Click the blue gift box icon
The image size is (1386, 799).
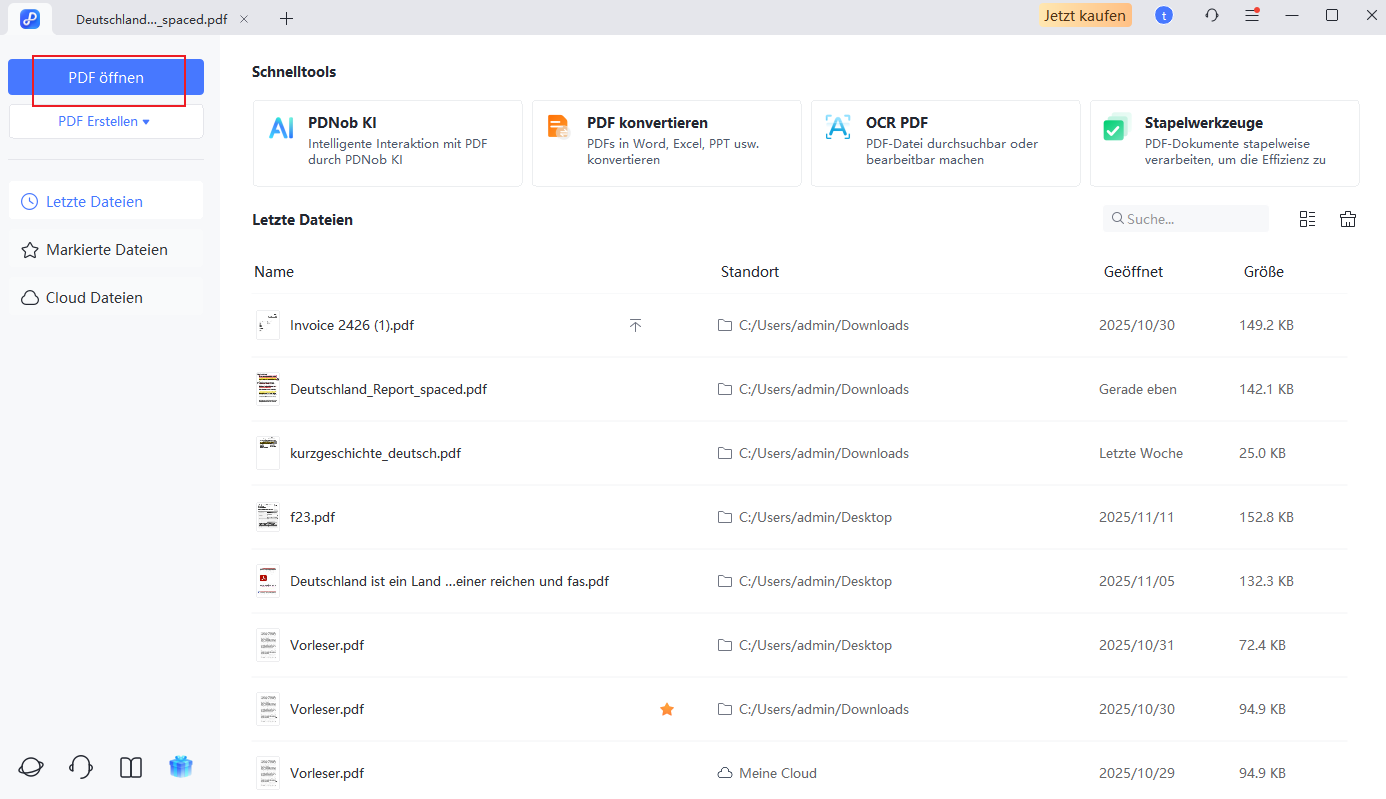(181, 767)
